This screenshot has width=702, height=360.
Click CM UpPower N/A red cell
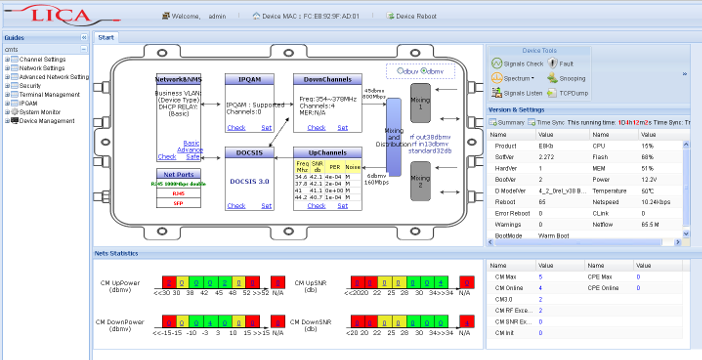pyautogui.click(x=278, y=283)
